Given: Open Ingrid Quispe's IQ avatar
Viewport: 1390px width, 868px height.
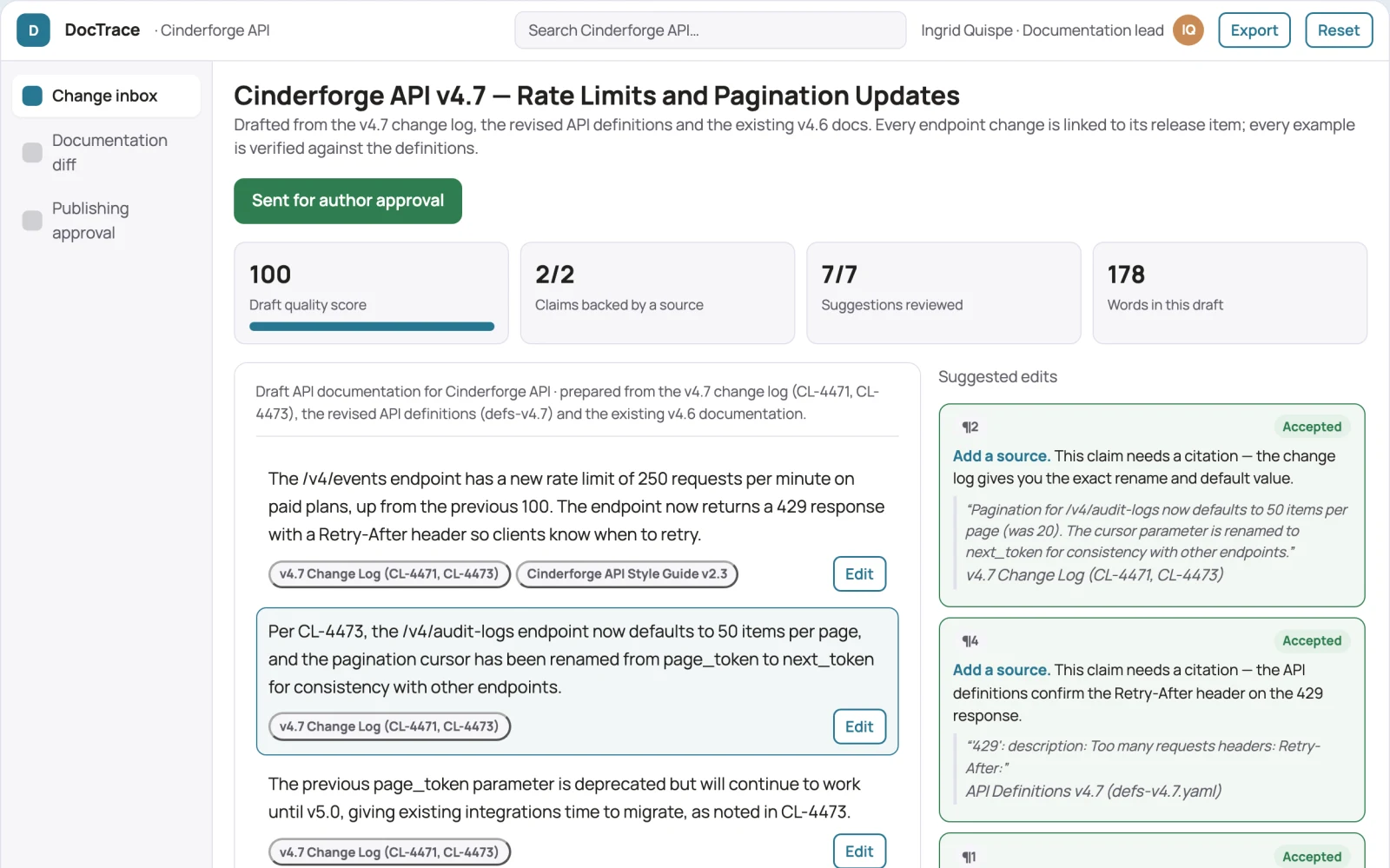Looking at the screenshot, I should [1188, 30].
